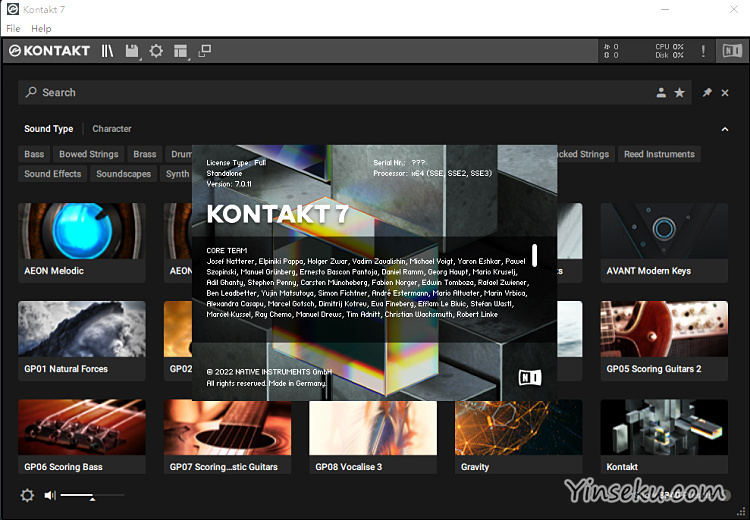Viewport: 750px width, 520px height.
Task: Click the minimize view icon
Action: pyautogui.click(x=205, y=51)
